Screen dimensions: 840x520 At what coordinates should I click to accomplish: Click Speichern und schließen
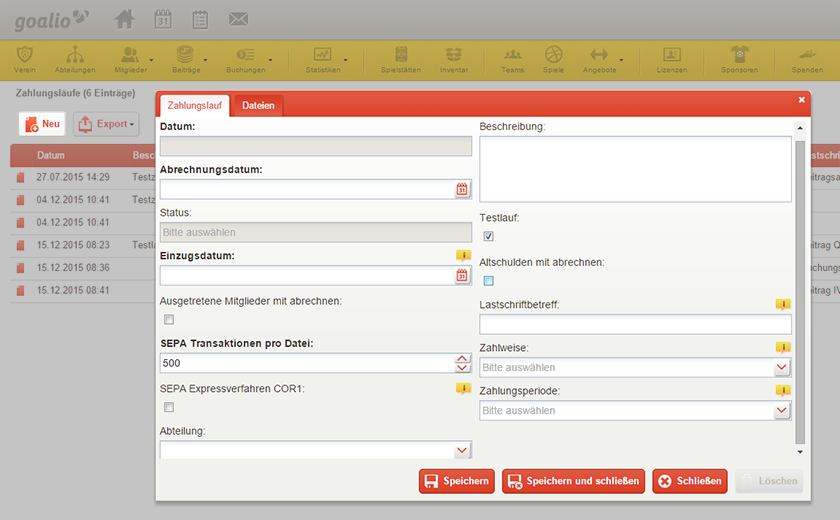click(573, 481)
